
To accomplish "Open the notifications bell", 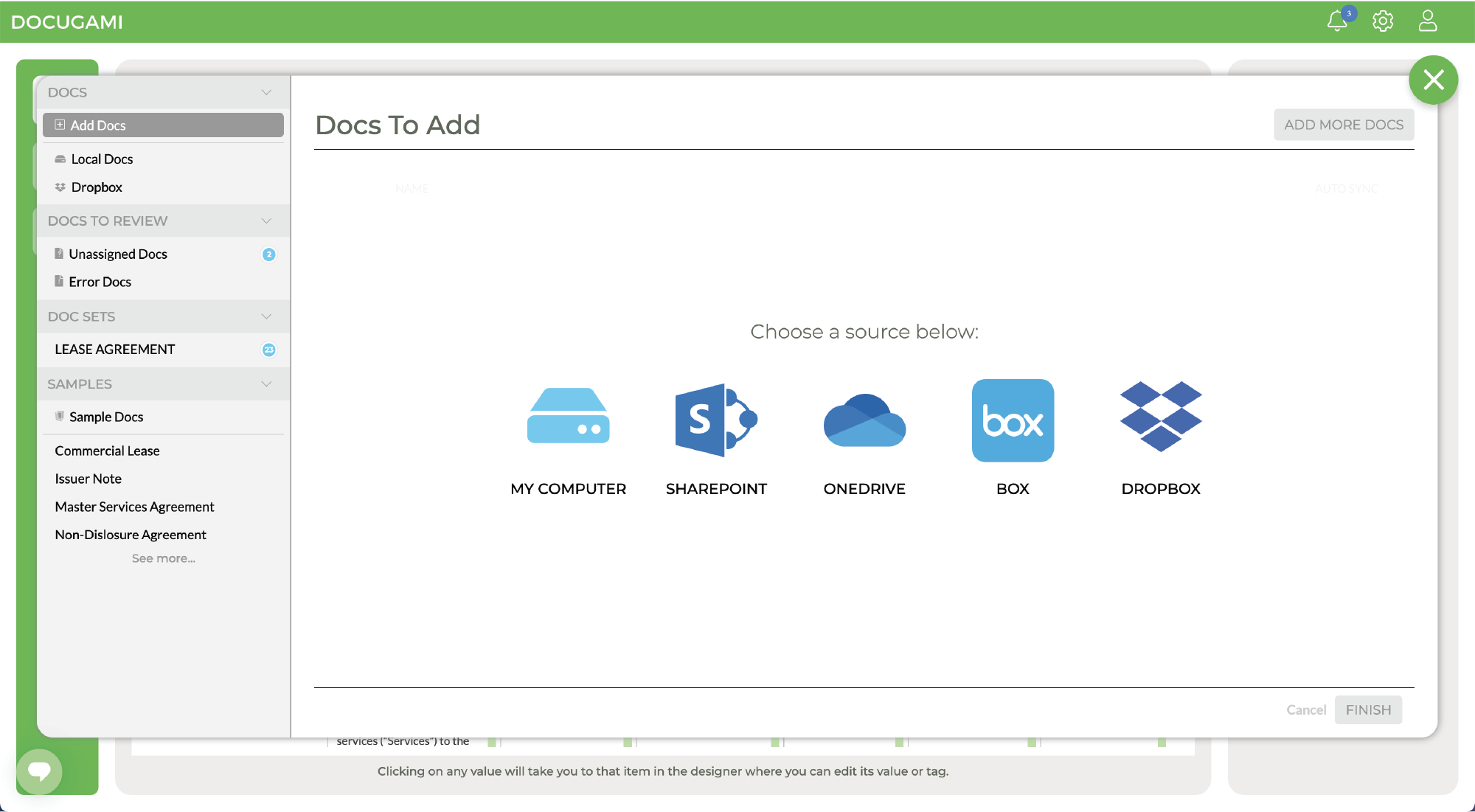I will pyautogui.click(x=1337, y=21).
